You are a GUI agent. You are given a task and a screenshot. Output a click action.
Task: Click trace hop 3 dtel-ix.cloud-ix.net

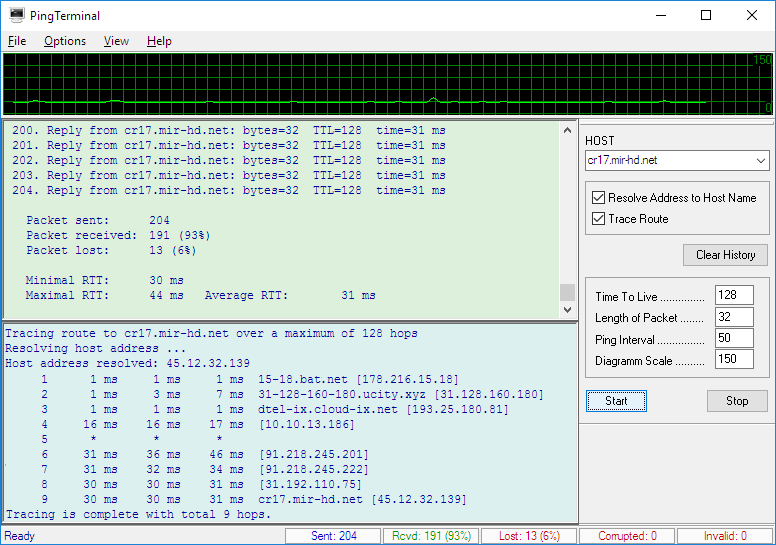pos(275,409)
